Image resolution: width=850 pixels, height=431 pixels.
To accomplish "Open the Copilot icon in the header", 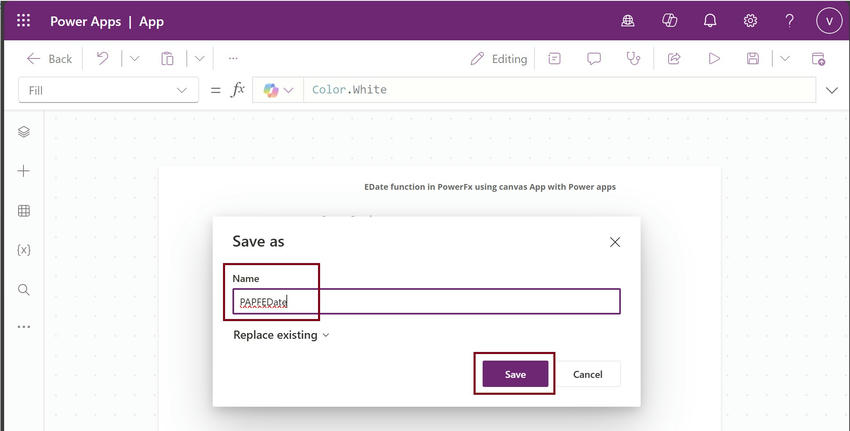I will click(x=669, y=21).
